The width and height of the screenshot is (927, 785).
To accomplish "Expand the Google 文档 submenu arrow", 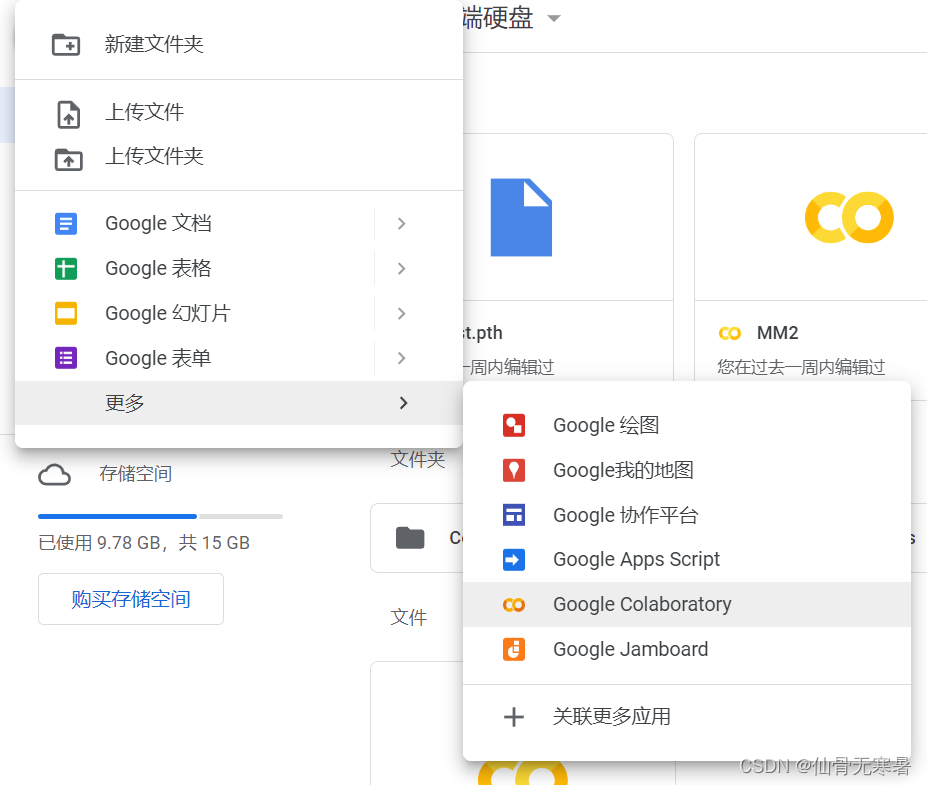I will [401, 223].
